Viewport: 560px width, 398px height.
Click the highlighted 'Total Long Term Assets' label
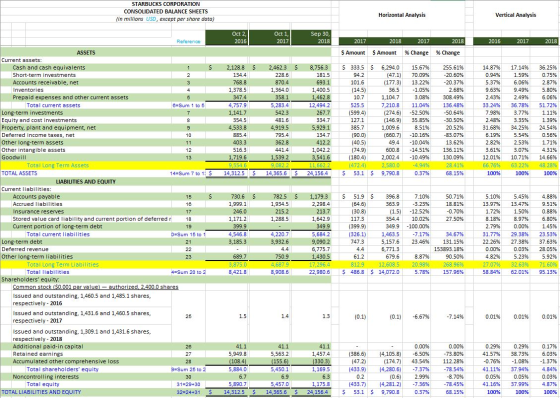(58, 165)
